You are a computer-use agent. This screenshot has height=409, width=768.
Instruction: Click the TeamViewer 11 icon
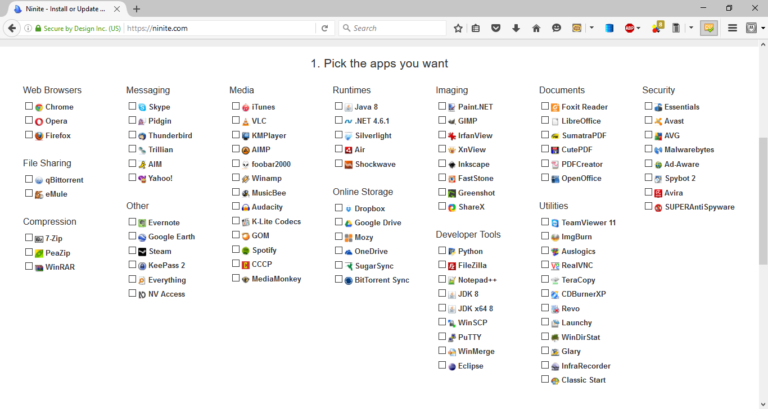(x=555, y=223)
